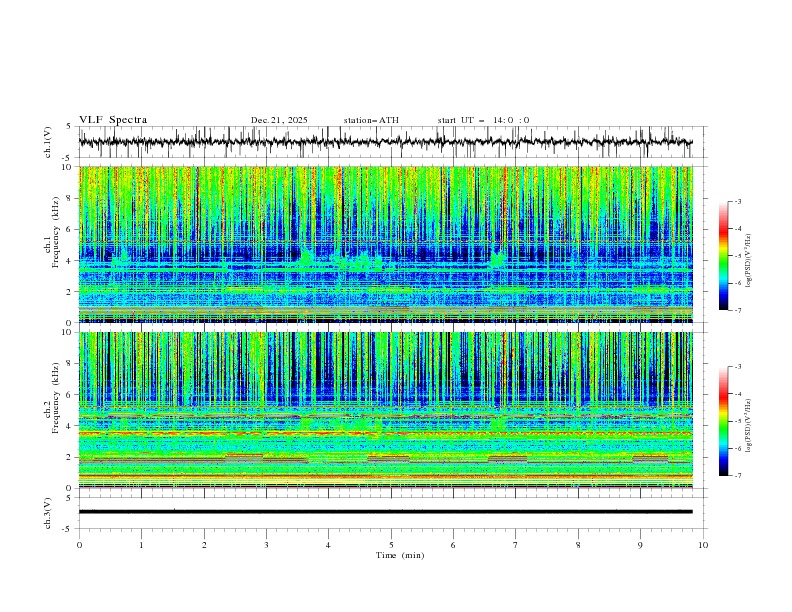Viewport: 792px width, 612px height.
Task: Click inside the ch.2 spectrogram panel
Action: click(x=385, y=410)
